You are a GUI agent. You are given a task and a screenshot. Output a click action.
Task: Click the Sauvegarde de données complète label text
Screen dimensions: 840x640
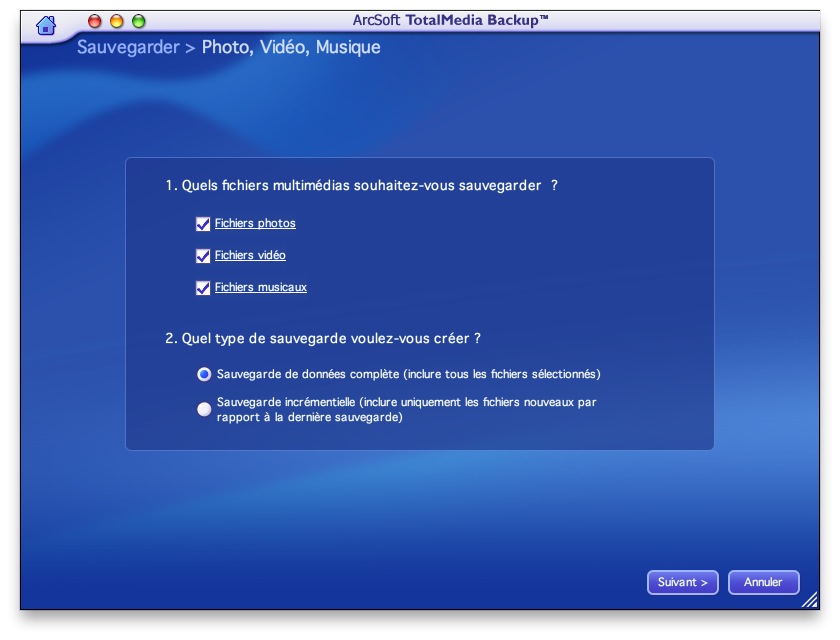pos(408,374)
